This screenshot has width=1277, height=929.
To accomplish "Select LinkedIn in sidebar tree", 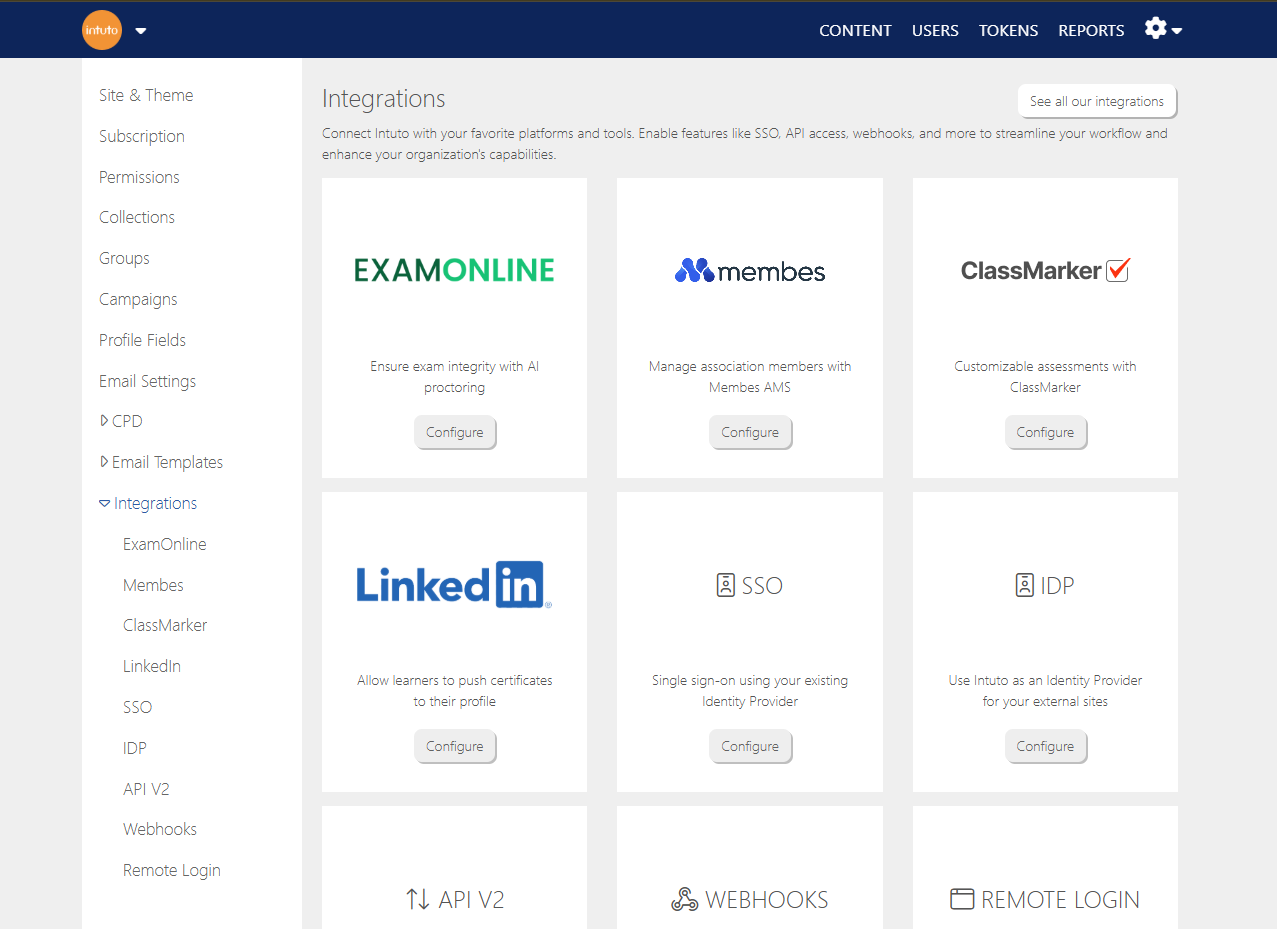I will (152, 666).
